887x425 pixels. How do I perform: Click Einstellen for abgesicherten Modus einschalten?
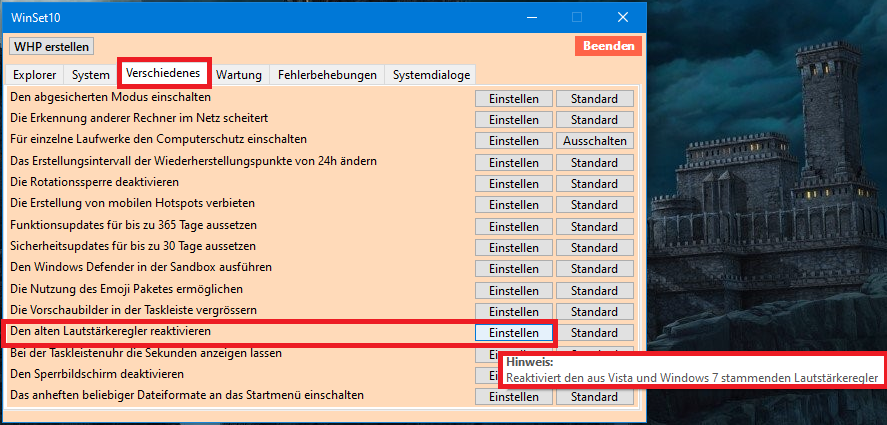point(514,98)
